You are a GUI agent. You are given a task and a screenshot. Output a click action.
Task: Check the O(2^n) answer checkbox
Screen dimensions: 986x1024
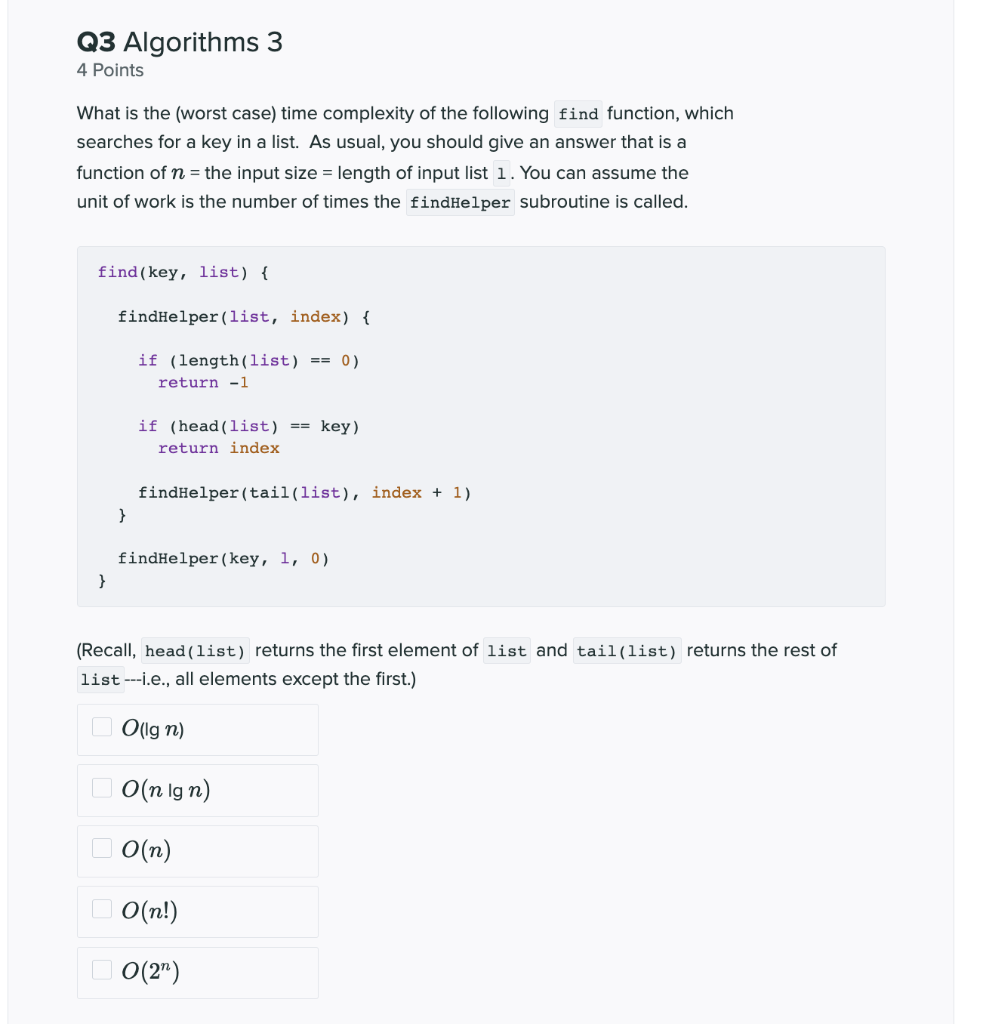coord(101,970)
